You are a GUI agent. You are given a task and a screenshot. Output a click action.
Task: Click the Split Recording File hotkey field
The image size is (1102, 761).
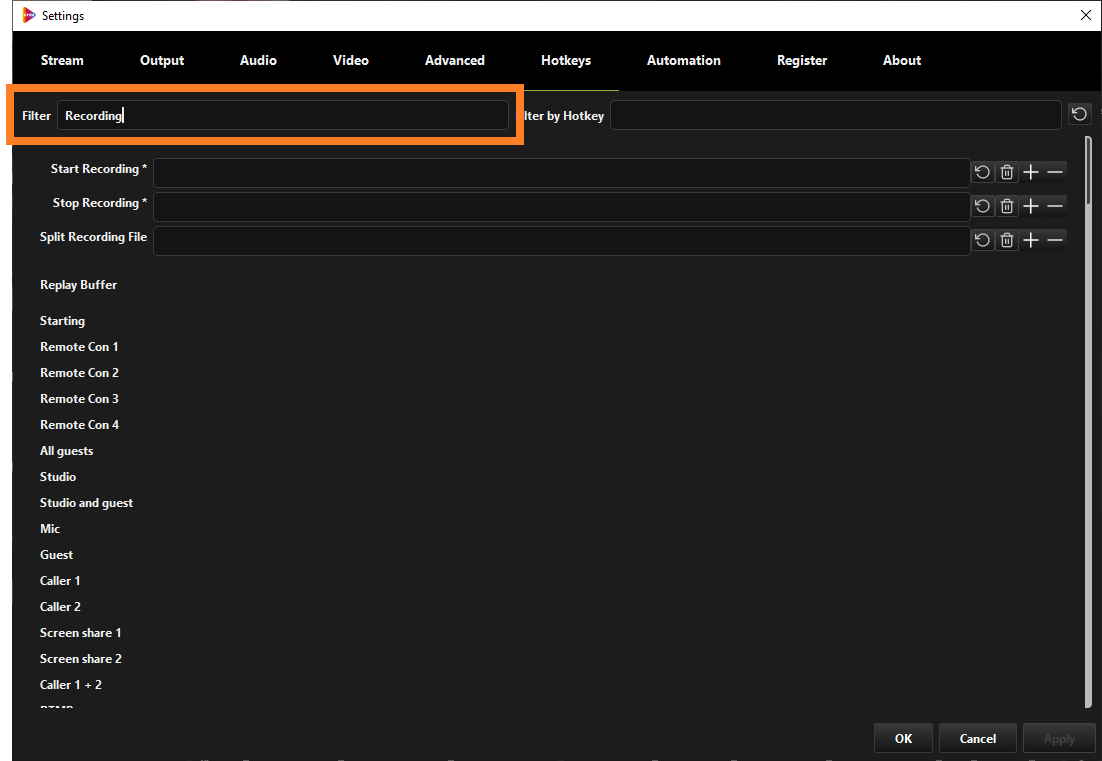coord(562,241)
